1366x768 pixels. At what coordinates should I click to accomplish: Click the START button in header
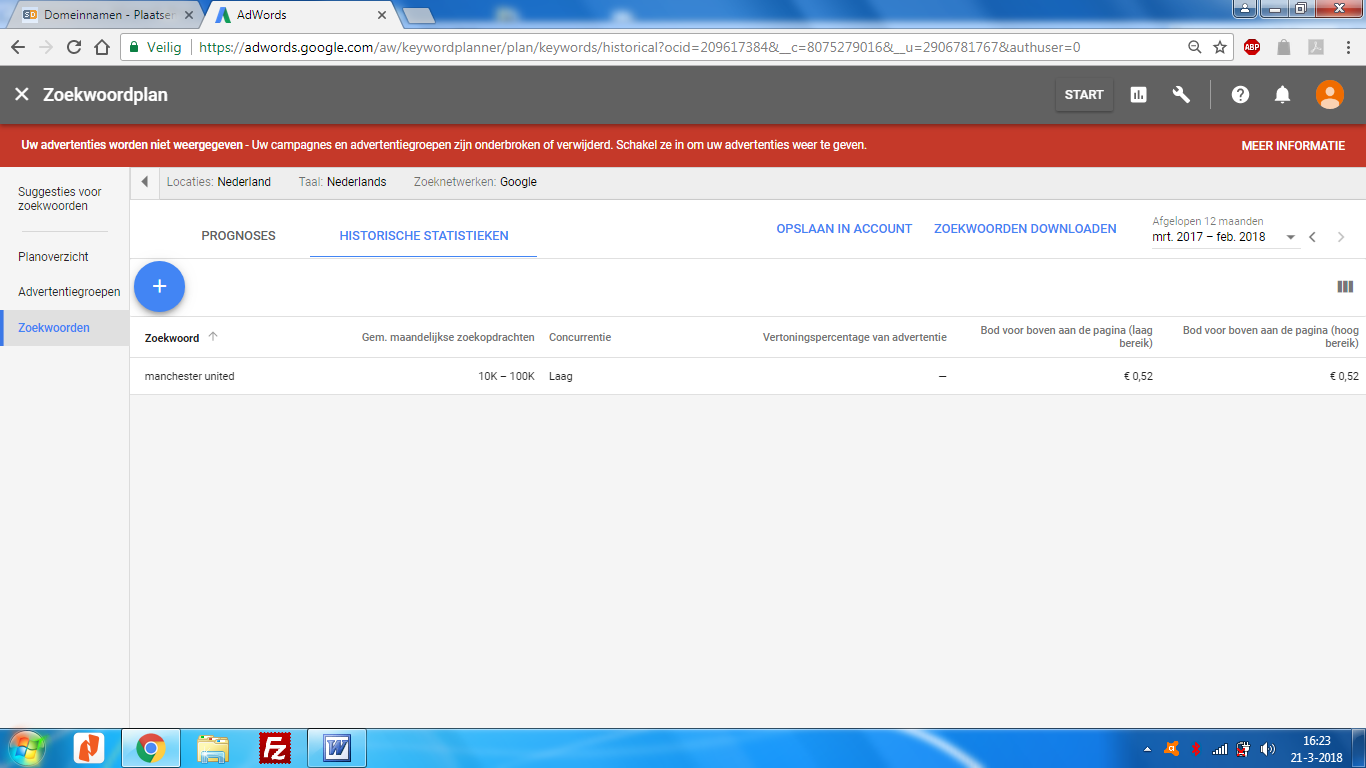(1084, 95)
